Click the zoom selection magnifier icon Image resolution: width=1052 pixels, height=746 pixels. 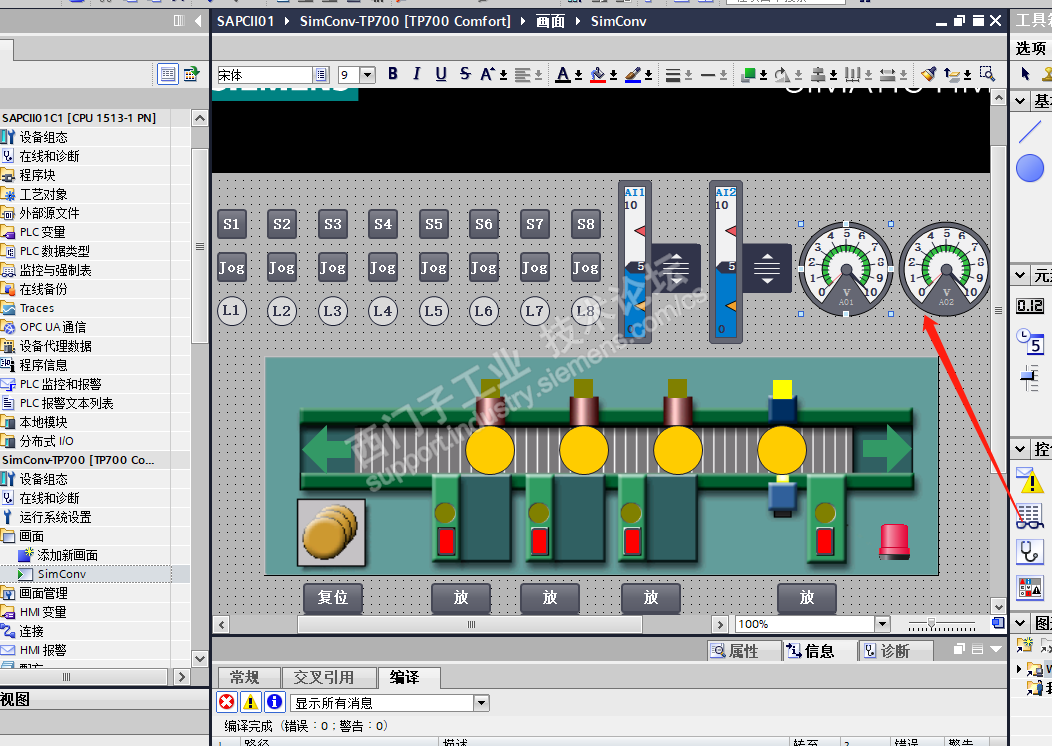point(987,74)
